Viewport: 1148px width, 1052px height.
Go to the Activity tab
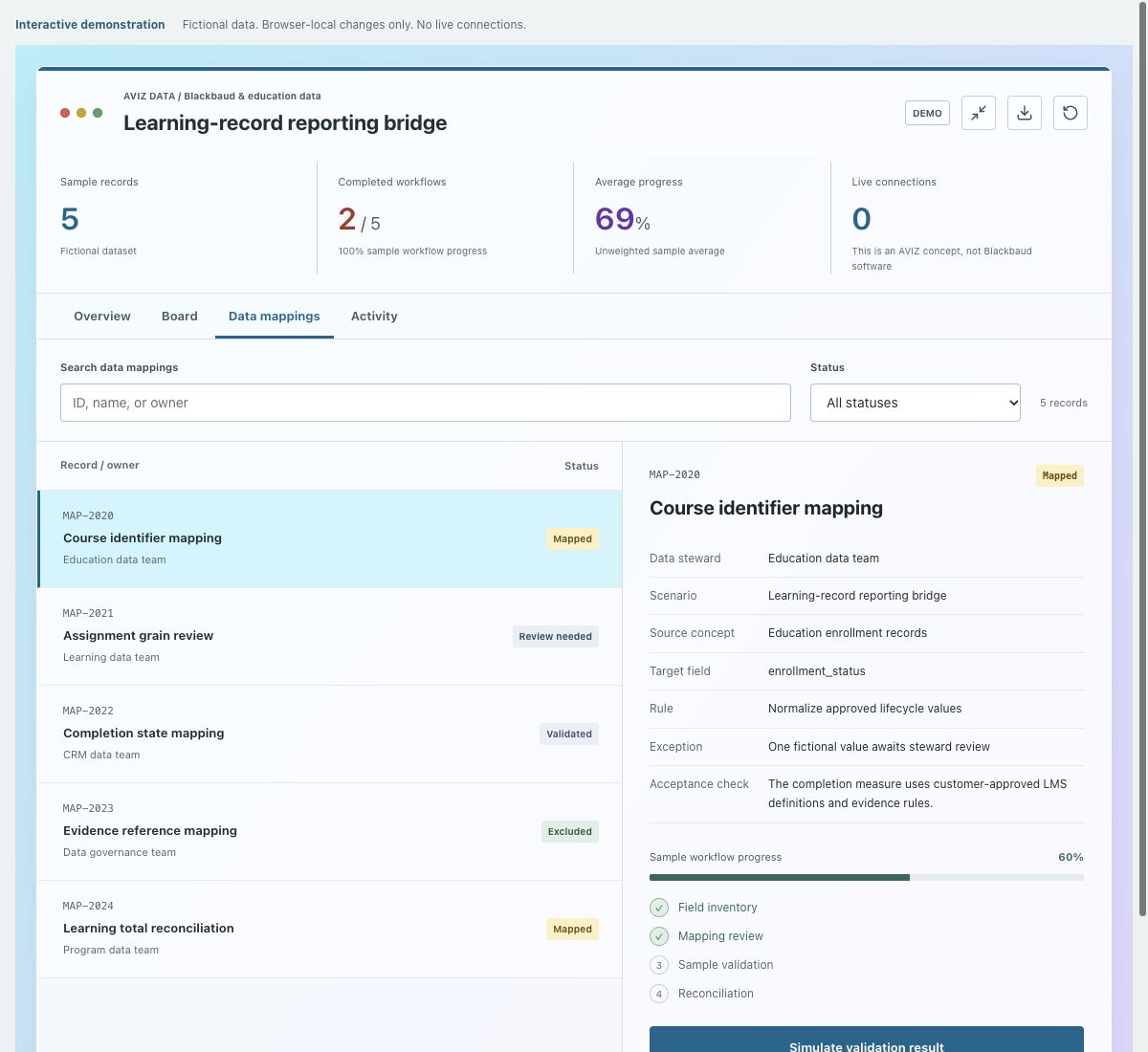(374, 317)
